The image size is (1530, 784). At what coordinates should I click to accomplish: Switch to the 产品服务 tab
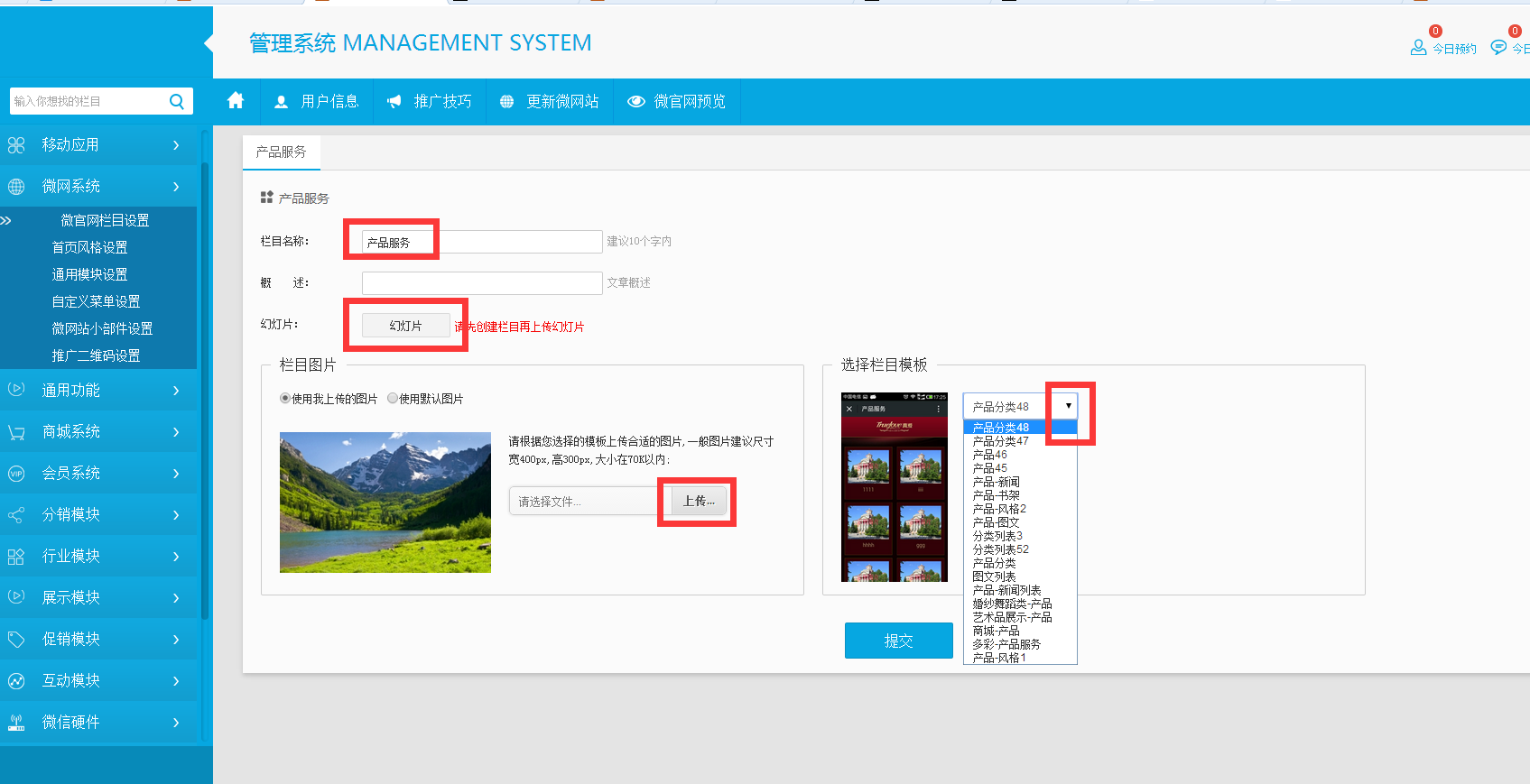coord(281,152)
